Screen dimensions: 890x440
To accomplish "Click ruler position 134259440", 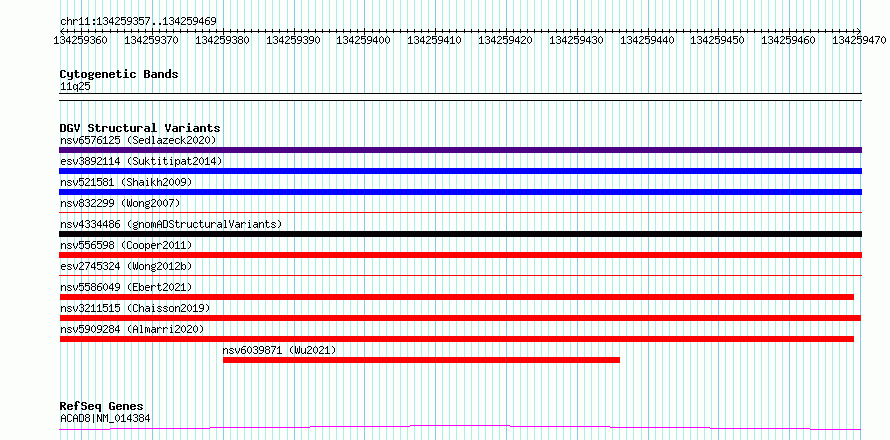I will pos(648,40).
